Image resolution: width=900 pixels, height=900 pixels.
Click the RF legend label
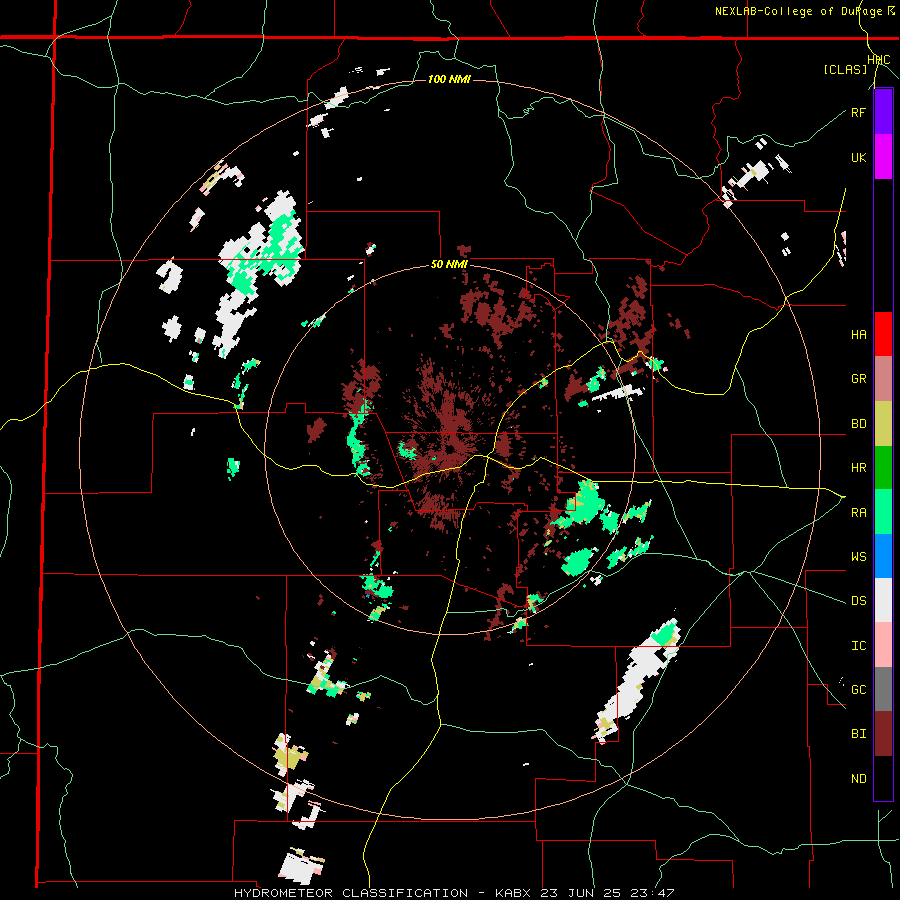tap(859, 112)
